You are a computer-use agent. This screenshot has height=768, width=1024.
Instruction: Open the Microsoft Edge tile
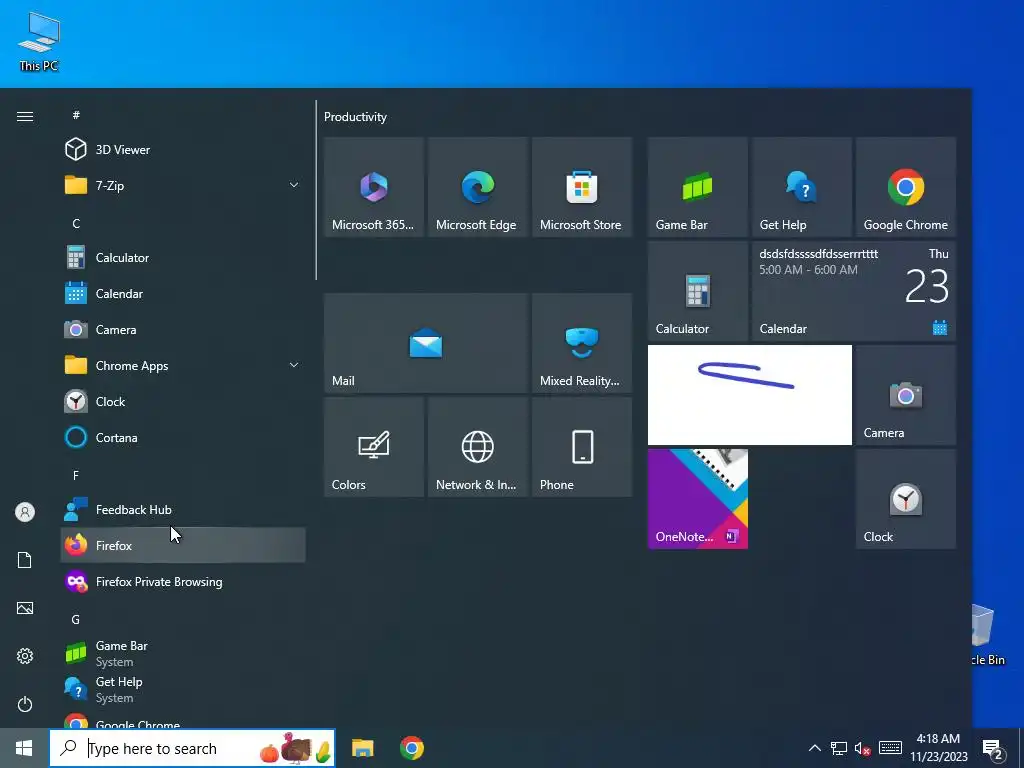(477, 187)
